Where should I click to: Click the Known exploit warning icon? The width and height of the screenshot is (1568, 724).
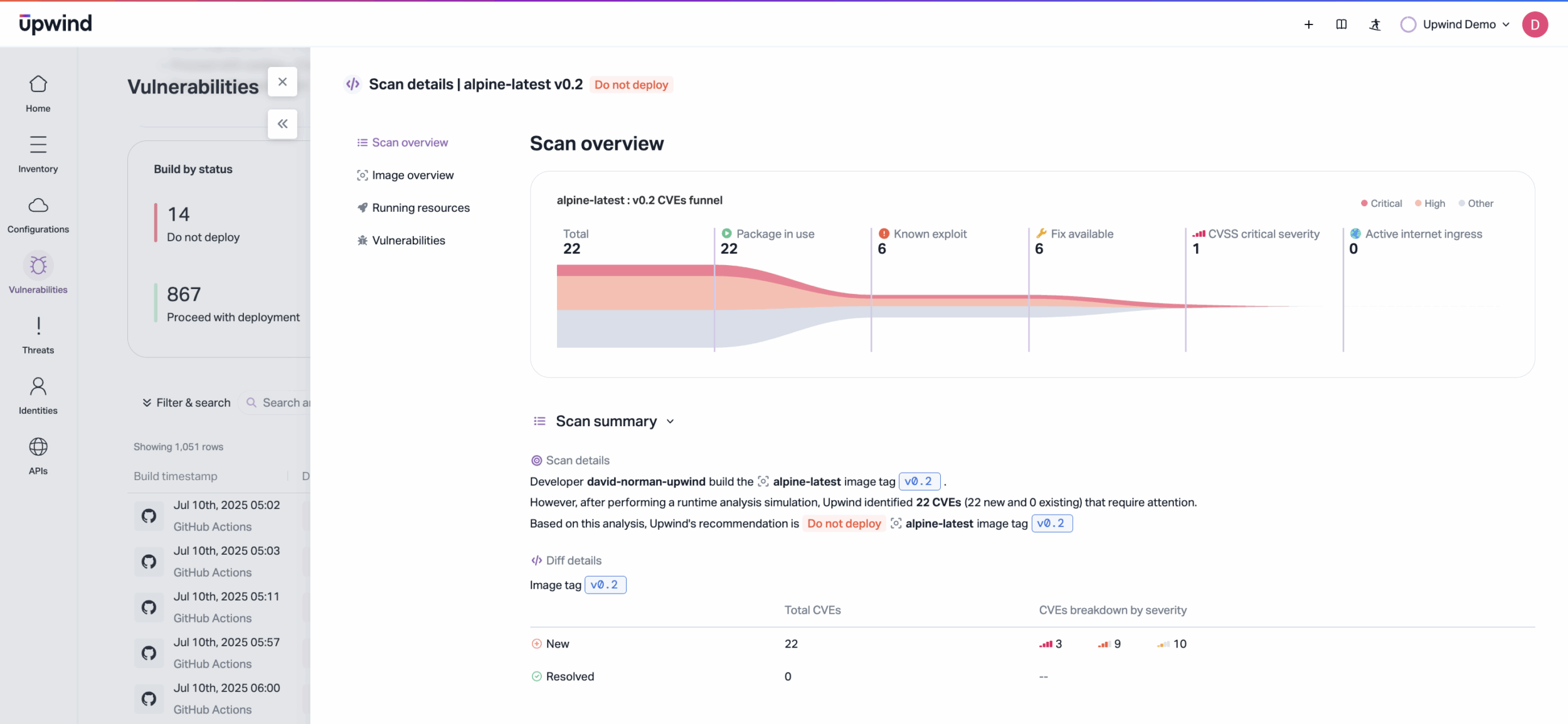pos(884,234)
